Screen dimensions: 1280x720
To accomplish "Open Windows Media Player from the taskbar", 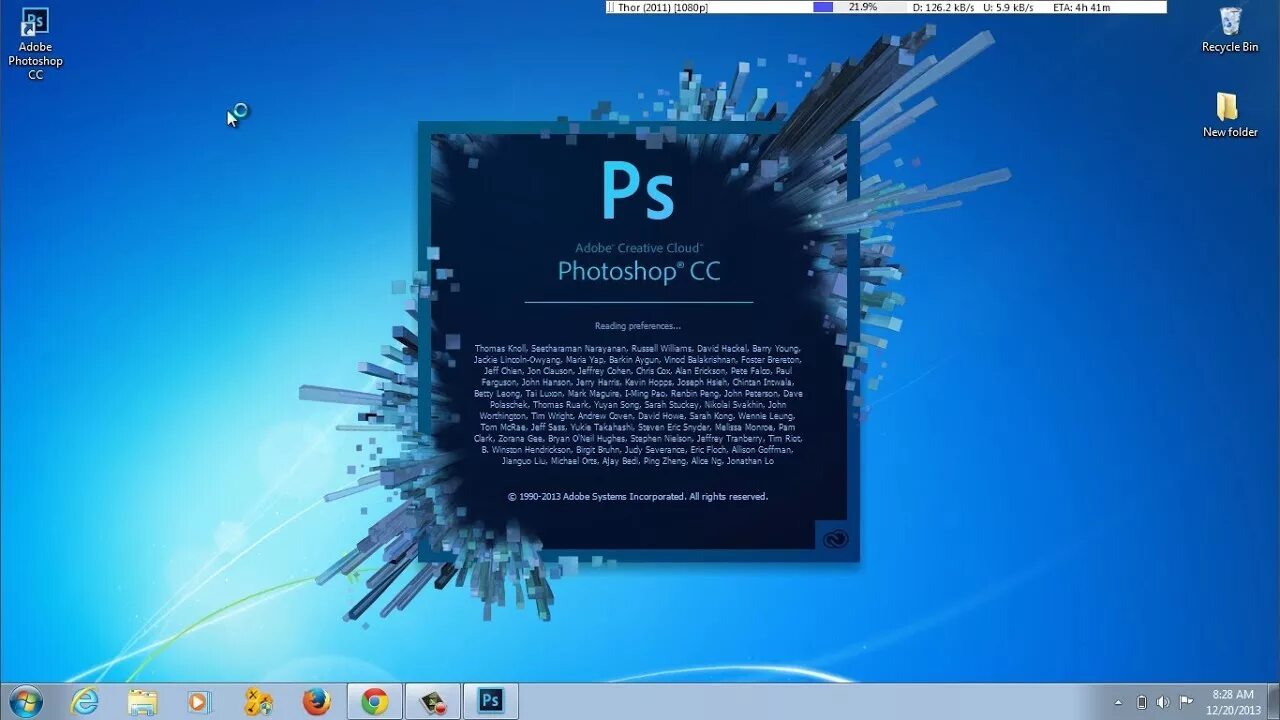I will coord(199,702).
